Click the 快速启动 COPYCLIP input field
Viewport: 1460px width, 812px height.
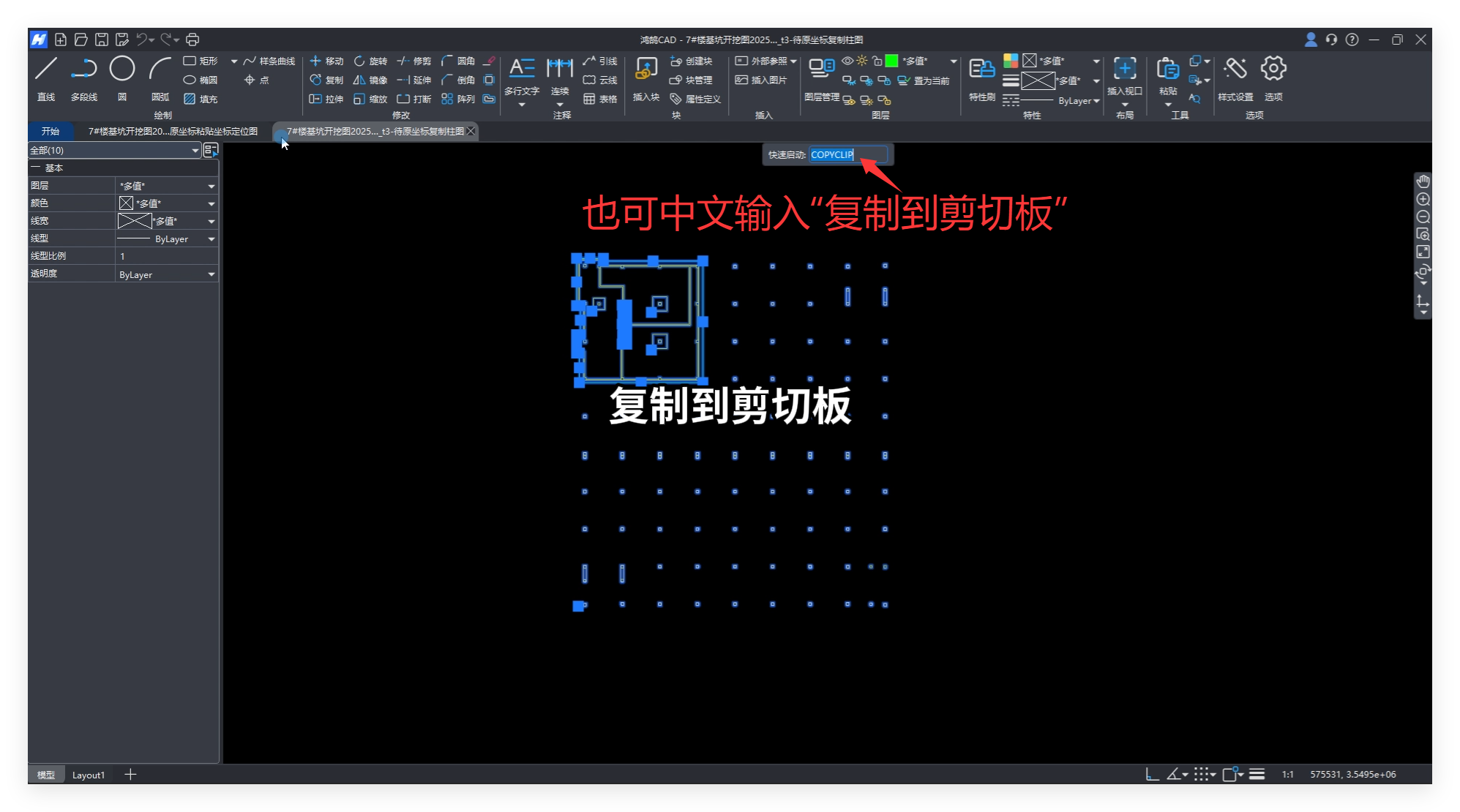pyautogui.click(x=847, y=154)
